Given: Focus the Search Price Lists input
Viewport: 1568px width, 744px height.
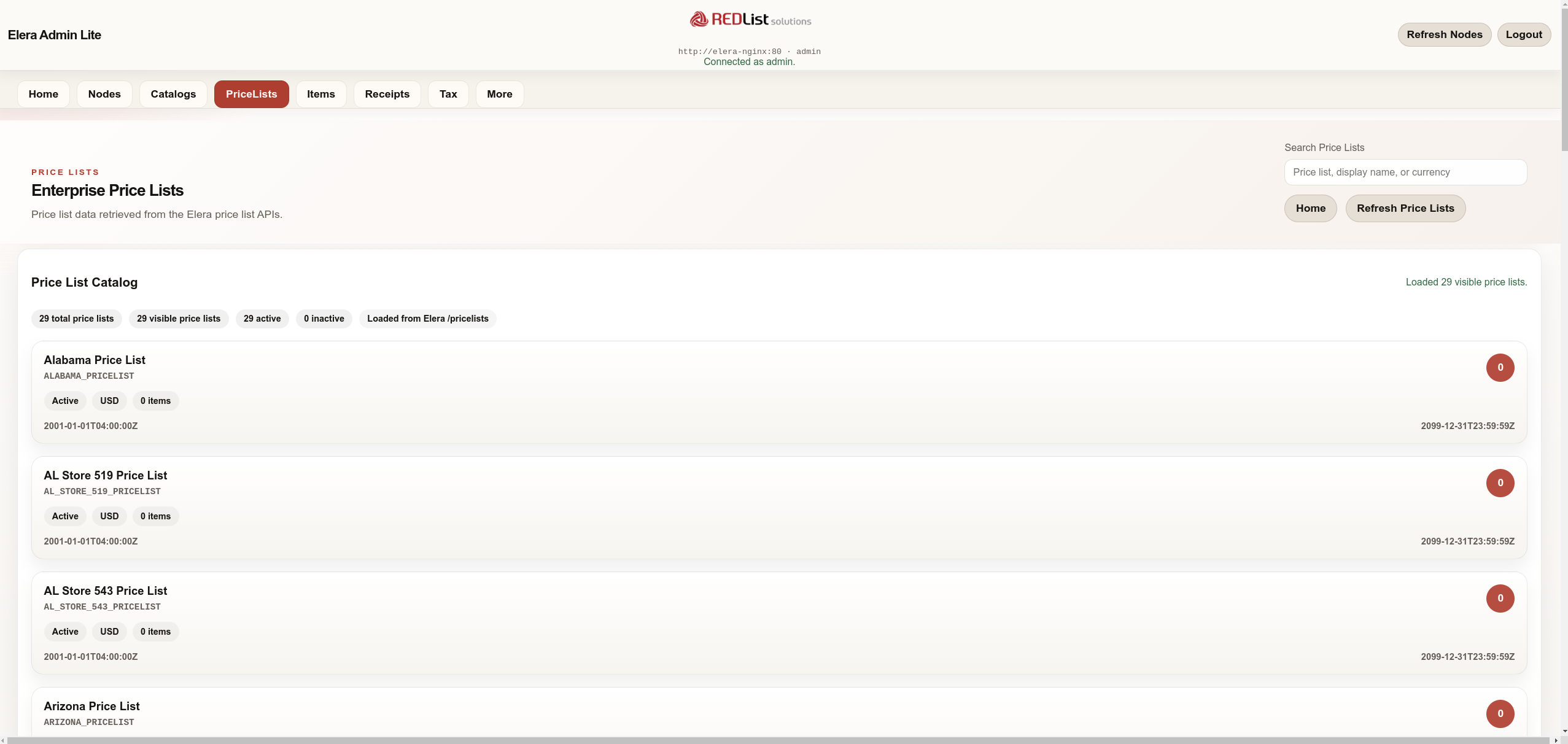Looking at the screenshot, I should (1405, 172).
